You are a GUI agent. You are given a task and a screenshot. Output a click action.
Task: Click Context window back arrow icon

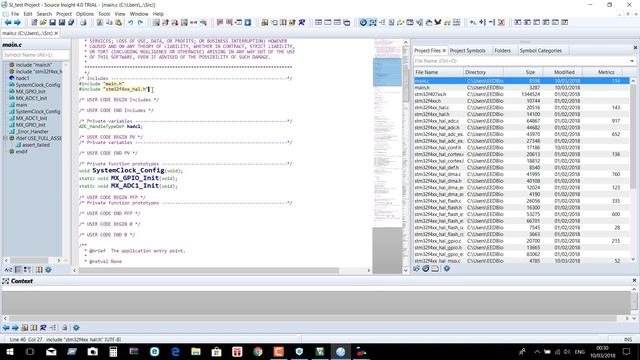(6, 328)
